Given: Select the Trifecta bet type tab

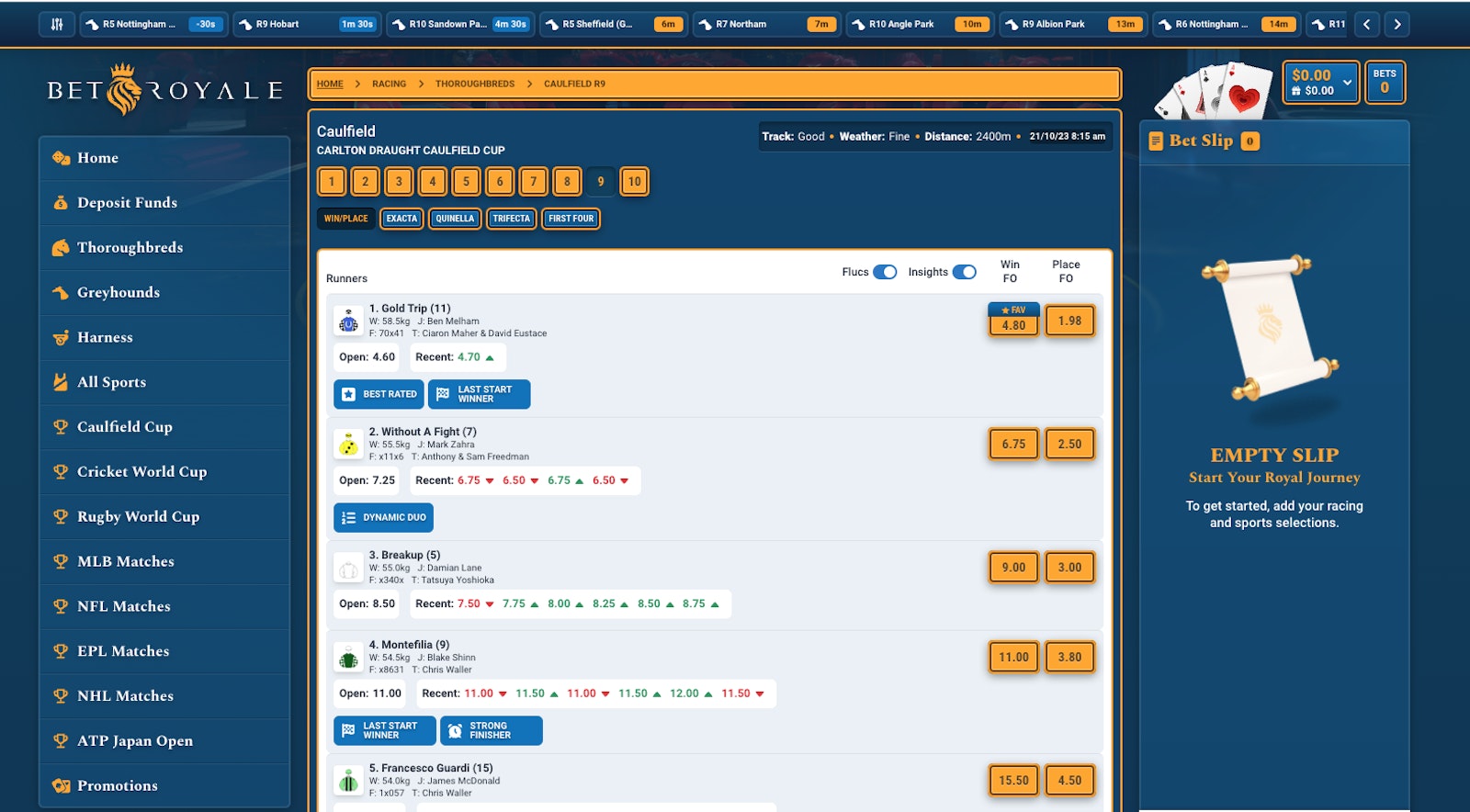Looking at the screenshot, I should (x=511, y=219).
